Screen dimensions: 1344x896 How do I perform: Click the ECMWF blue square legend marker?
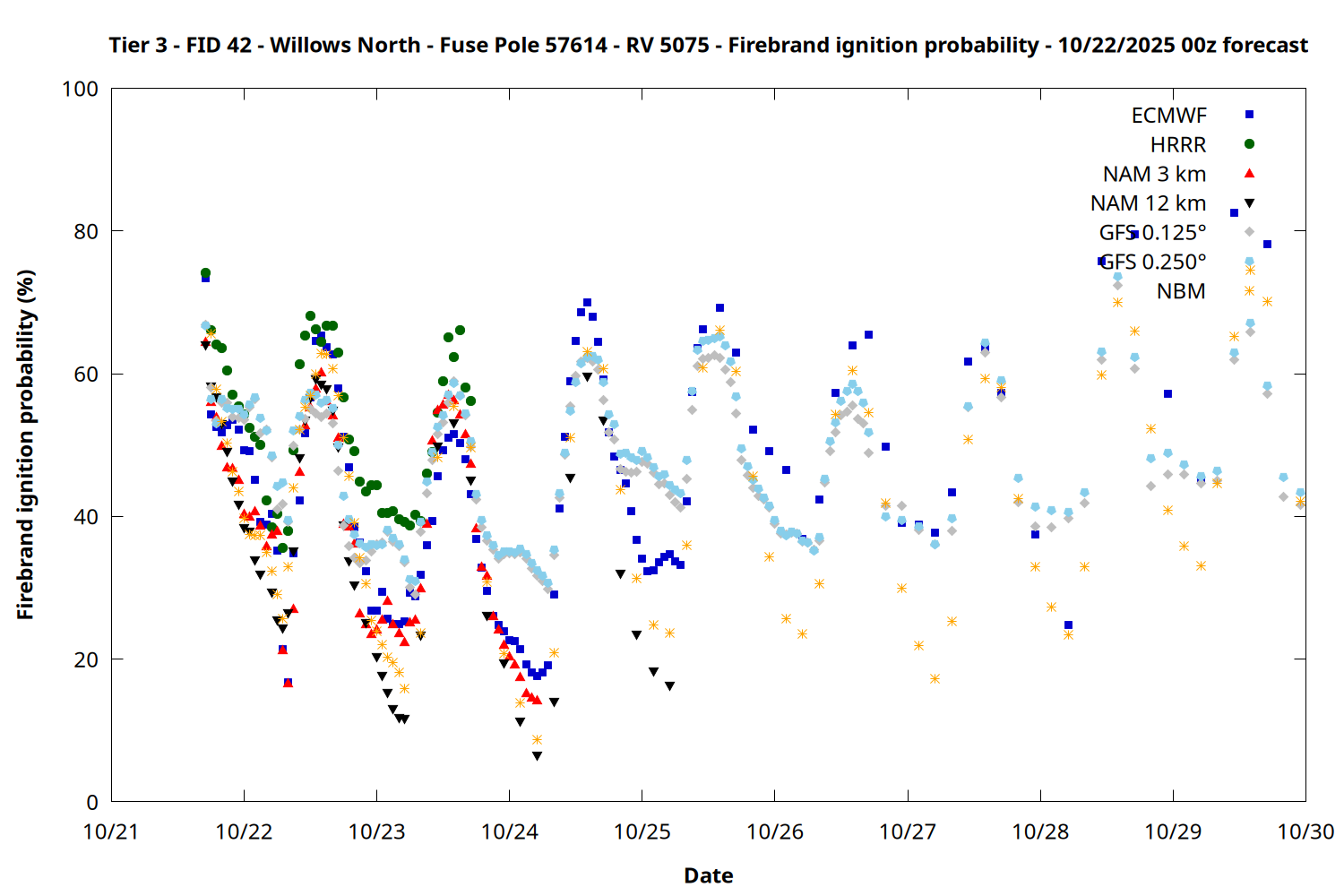click(1249, 115)
